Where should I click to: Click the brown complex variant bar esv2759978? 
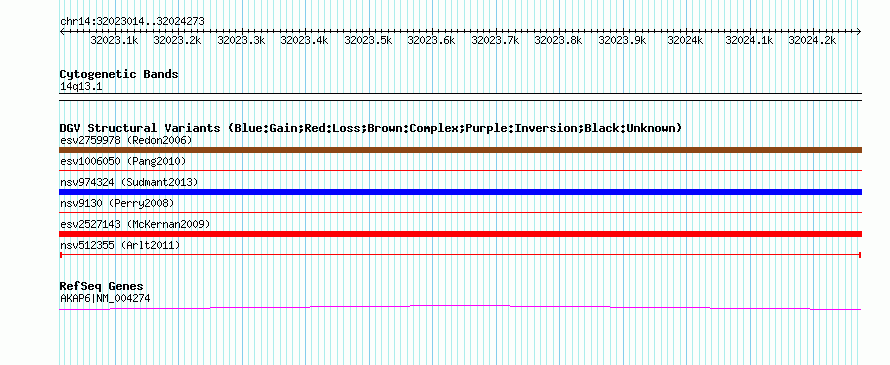coord(460,150)
